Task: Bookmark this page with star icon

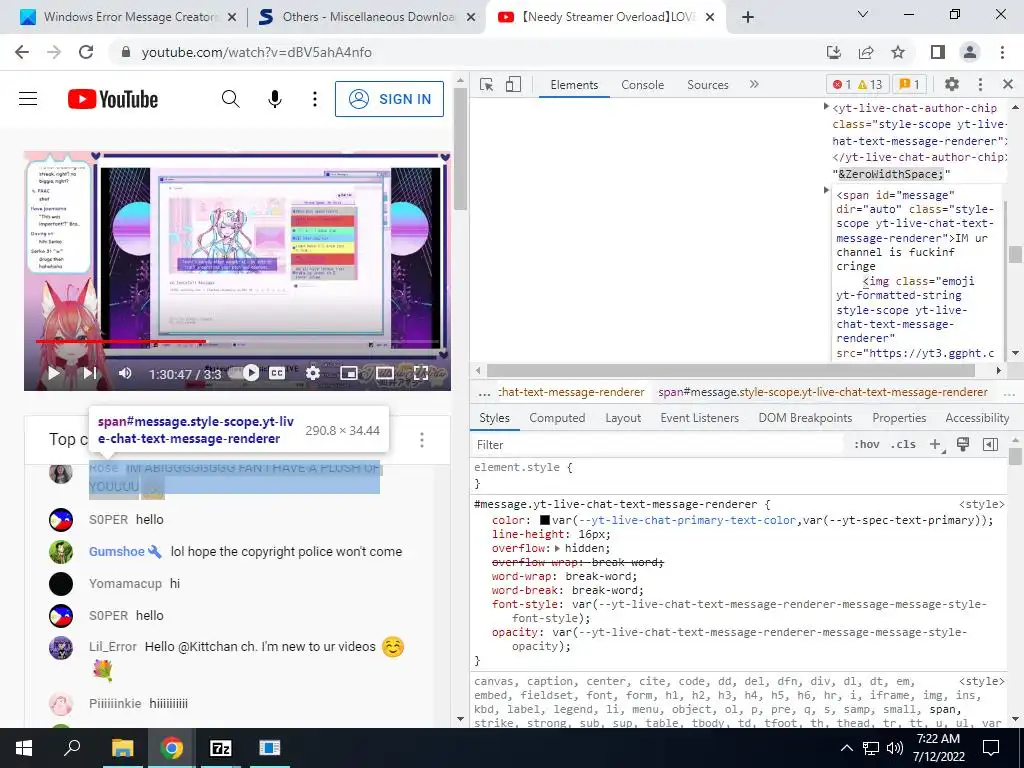Action: [898, 52]
